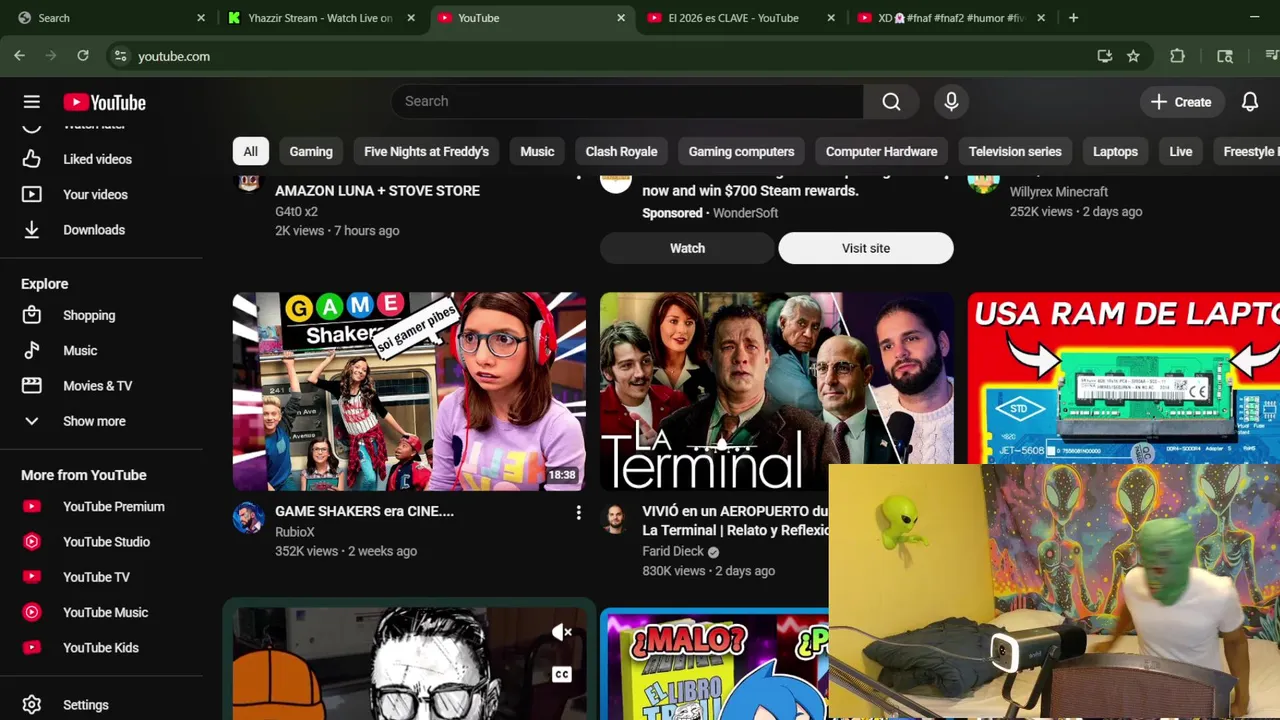Open Settings gear in sidebar
This screenshot has height=720, width=1280.
(x=32, y=705)
